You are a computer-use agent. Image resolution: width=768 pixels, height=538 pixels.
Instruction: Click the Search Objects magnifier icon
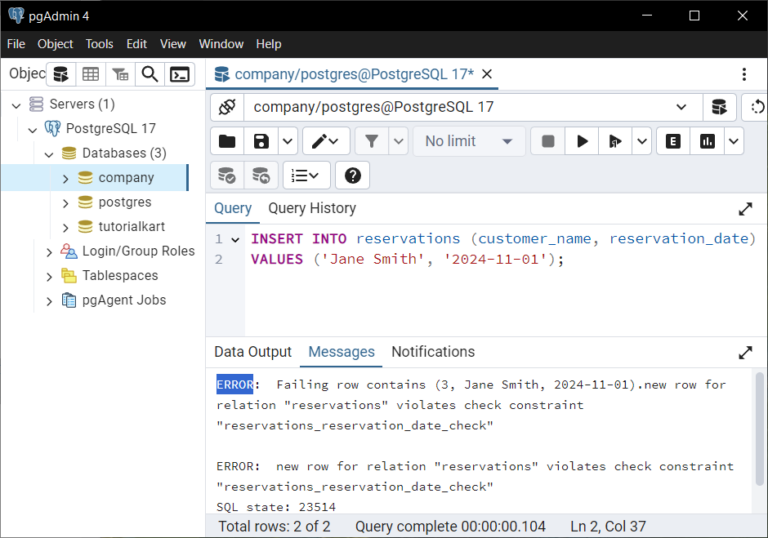point(149,74)
